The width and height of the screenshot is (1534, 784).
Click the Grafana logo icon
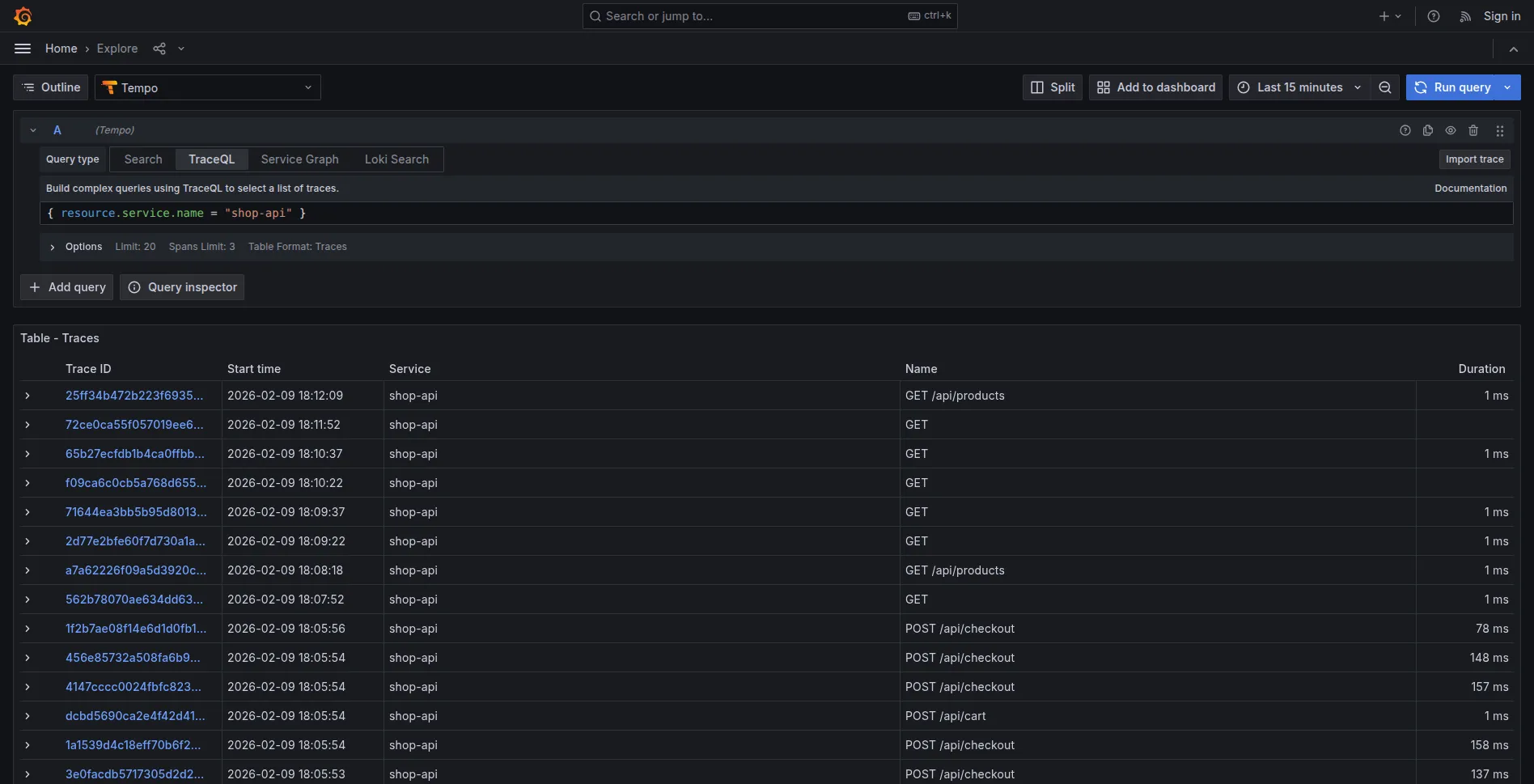coord(23,16)
